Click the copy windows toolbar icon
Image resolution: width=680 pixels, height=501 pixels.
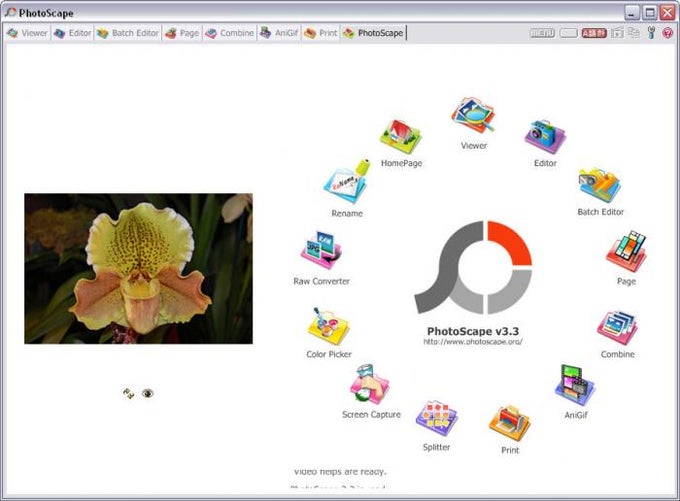click(x=634, y=33)
